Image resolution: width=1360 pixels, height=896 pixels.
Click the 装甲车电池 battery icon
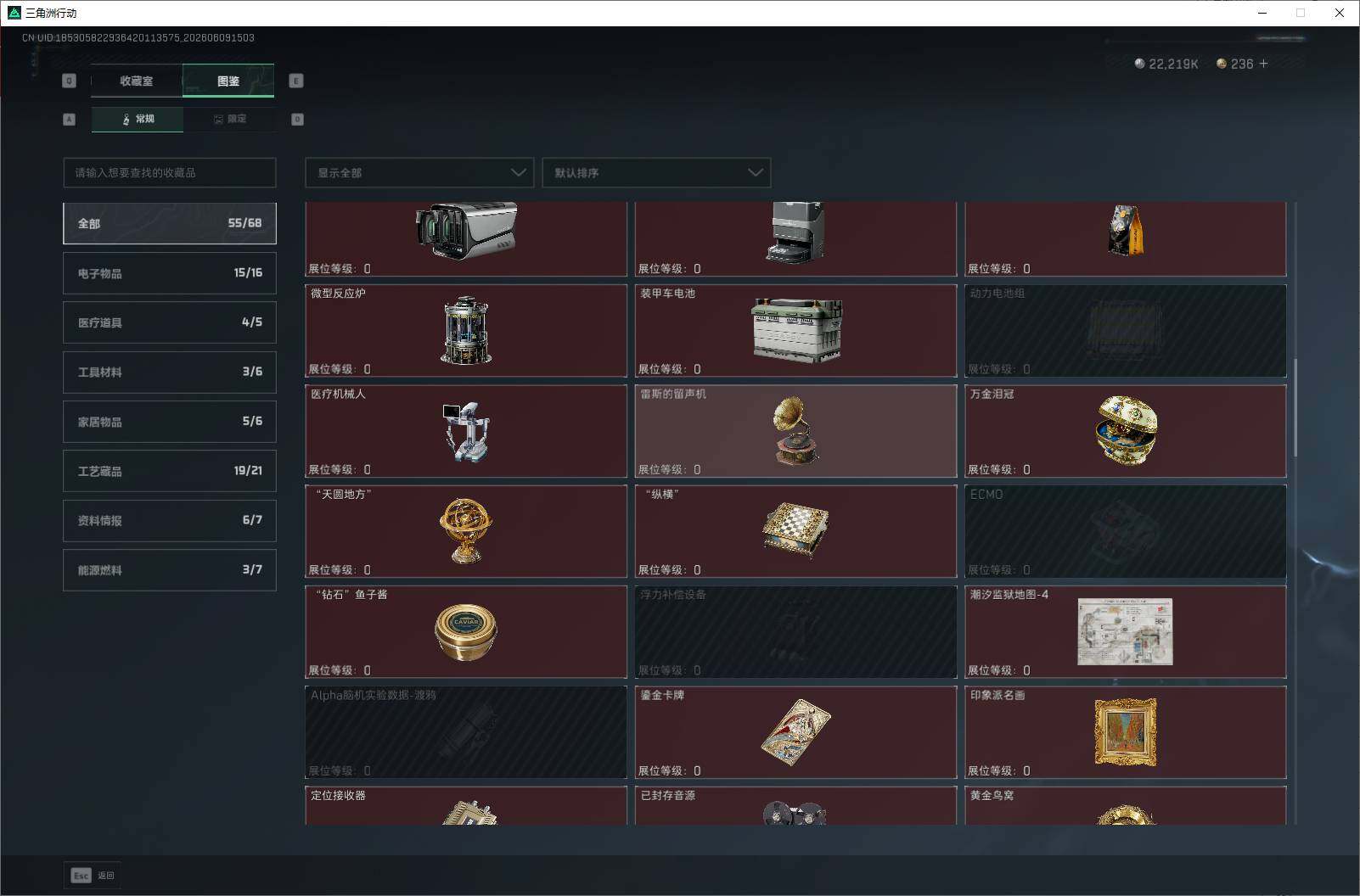[796, 330]
